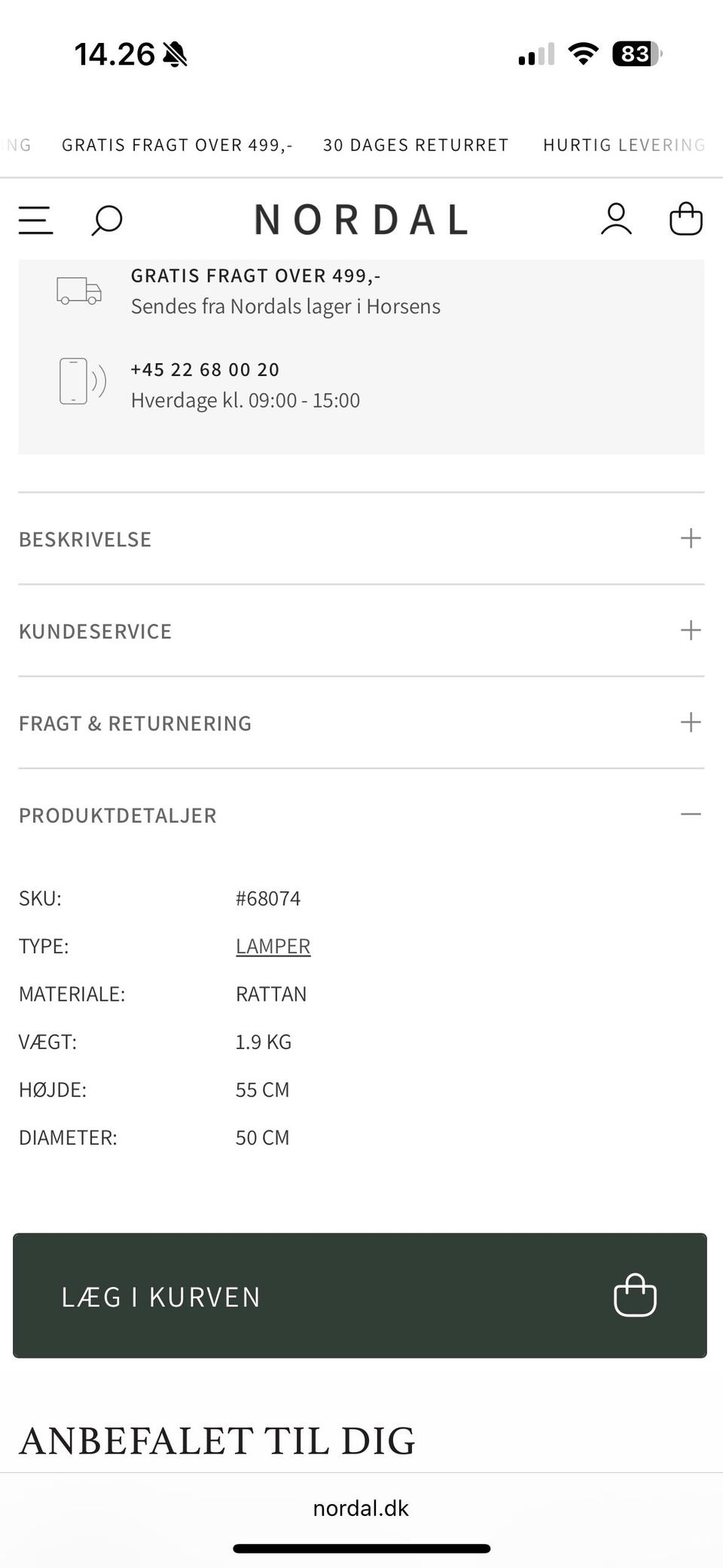This screenshot has width=723, height=1568.
Task: Tap the nordal.dk address bar
Action: [361, 1508]
